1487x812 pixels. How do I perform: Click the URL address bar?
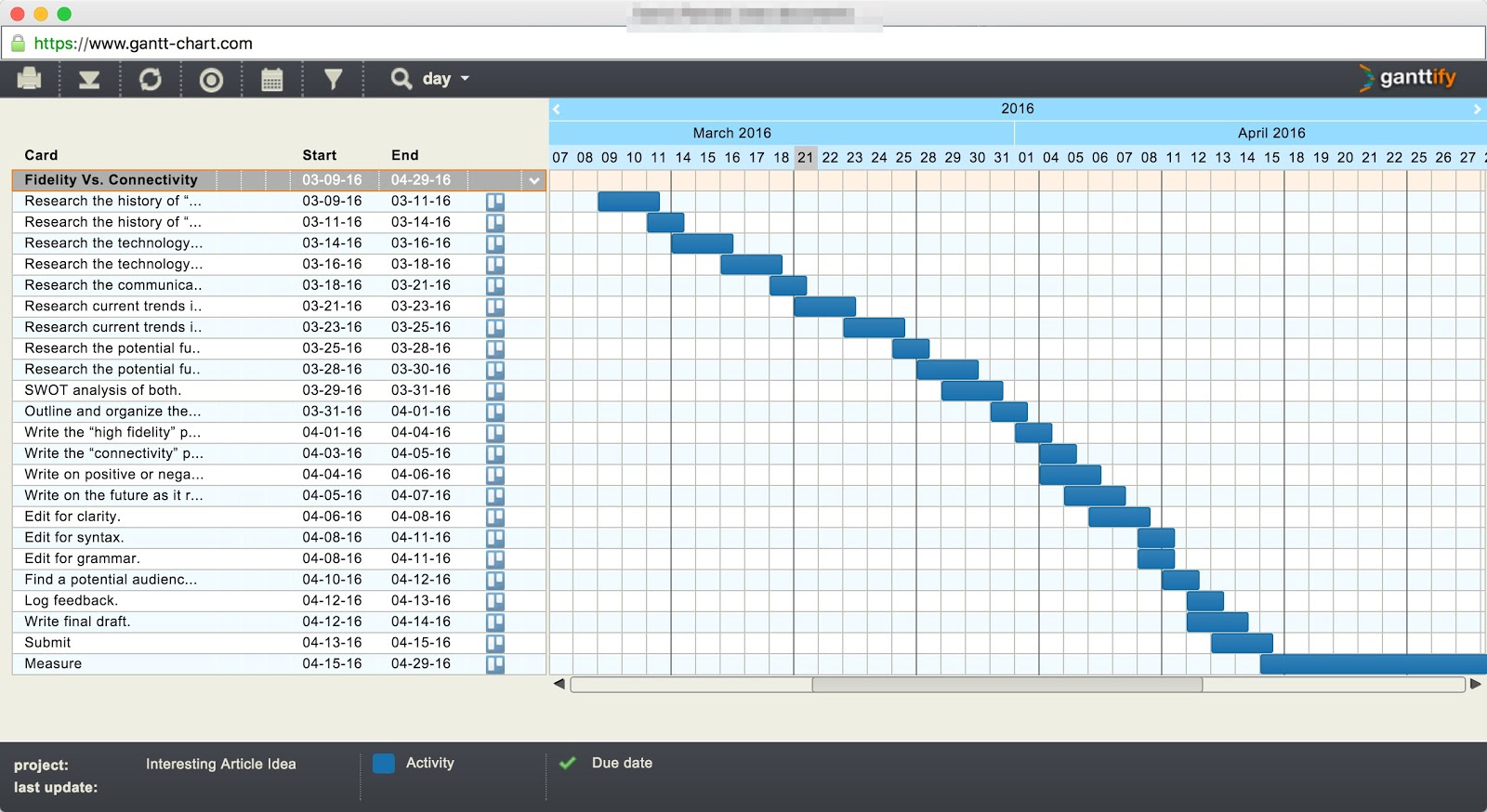[x=743, y=44]
